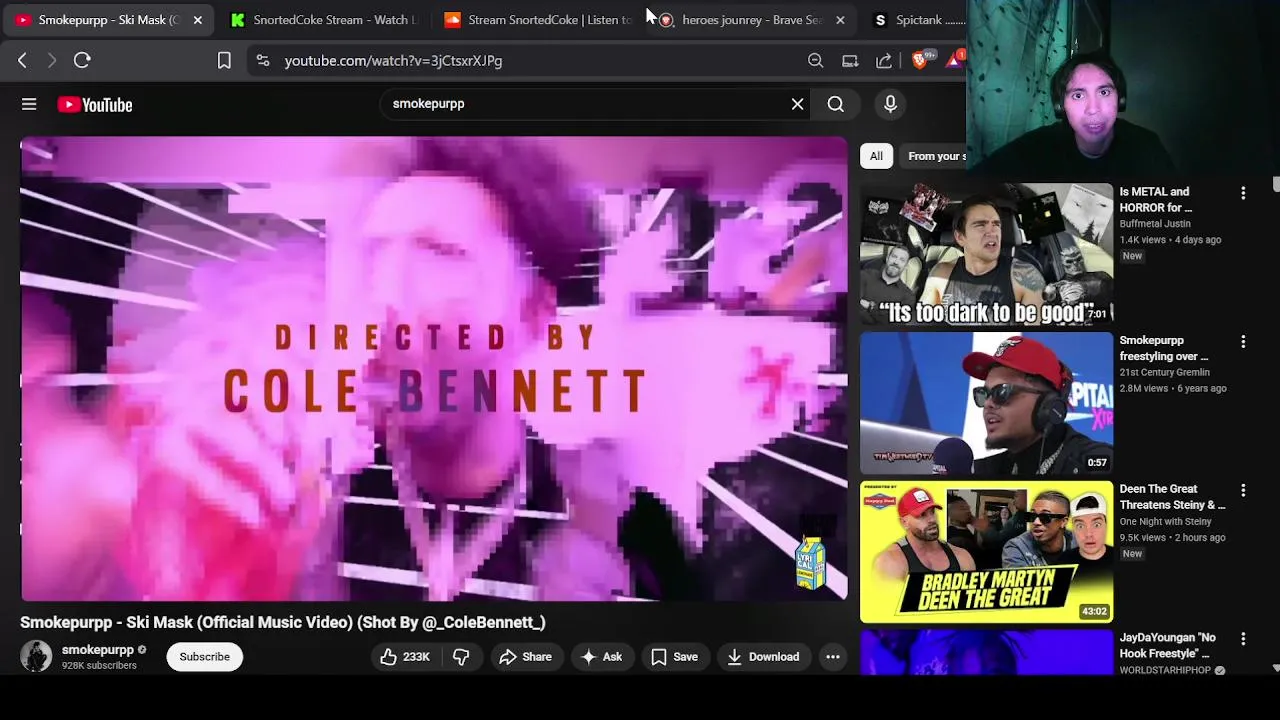Play Is METAL and HORROR thumbnail
This screenshot has width=1280, height=720.
(x=986, y=254)
